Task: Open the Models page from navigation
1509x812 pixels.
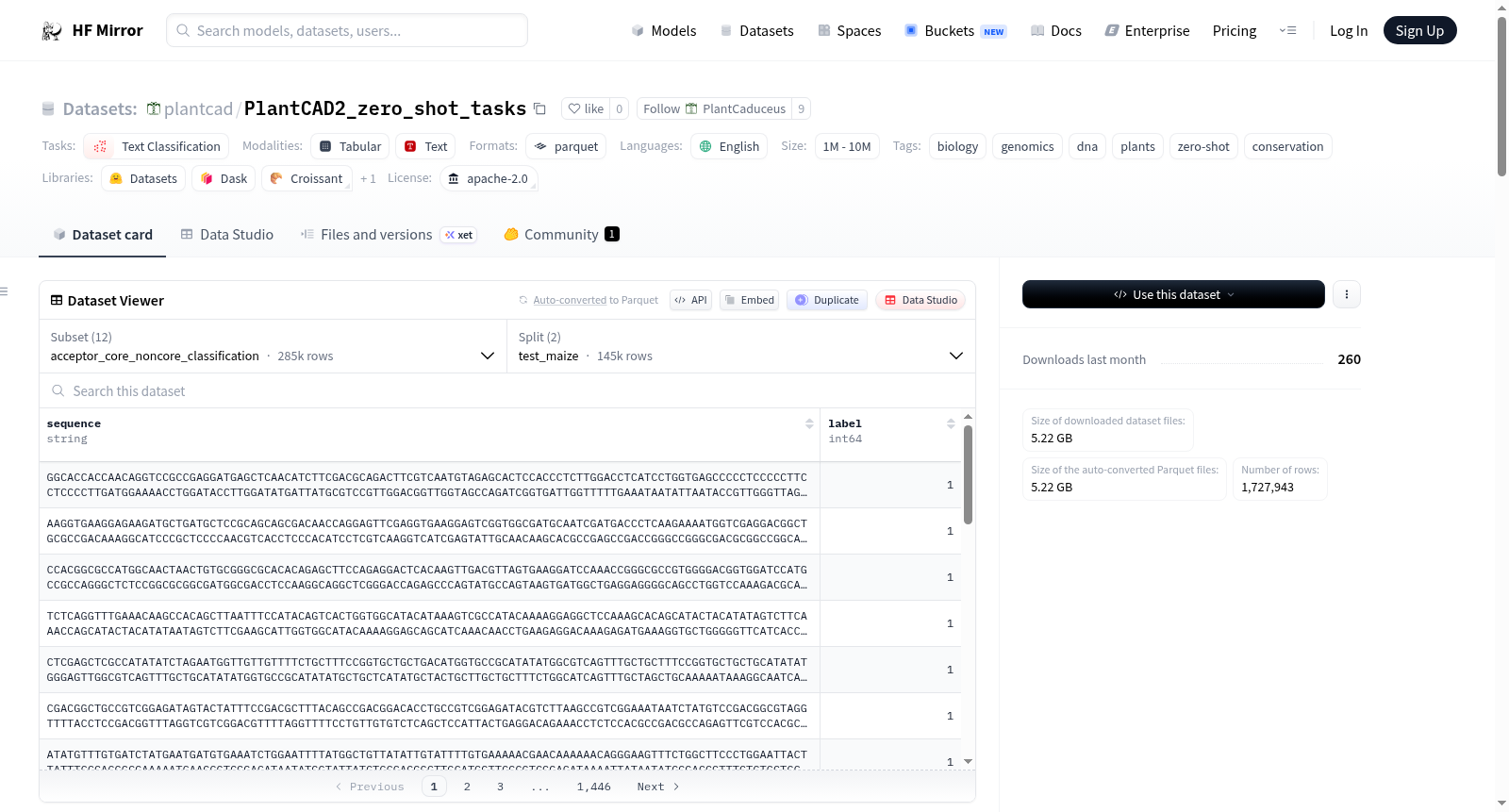Action: point(664,30)
